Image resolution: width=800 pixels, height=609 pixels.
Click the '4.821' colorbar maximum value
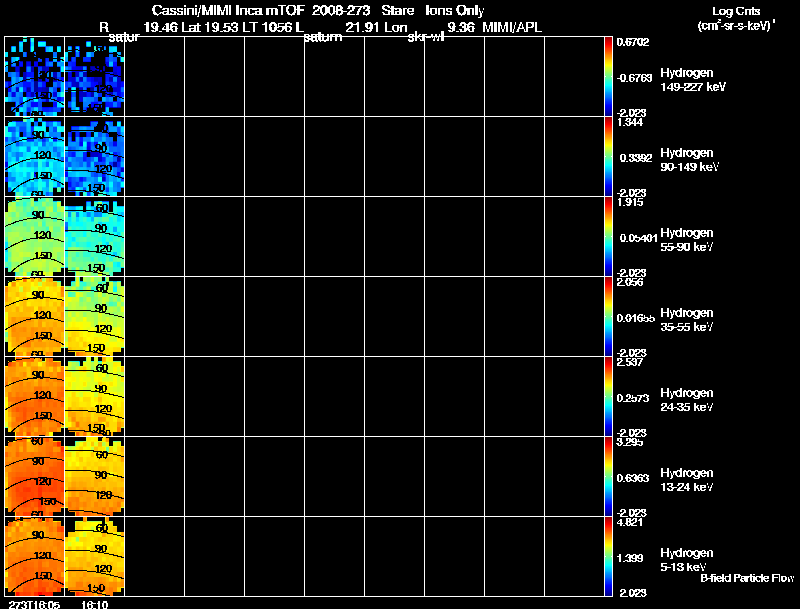[x=630, y=523]
